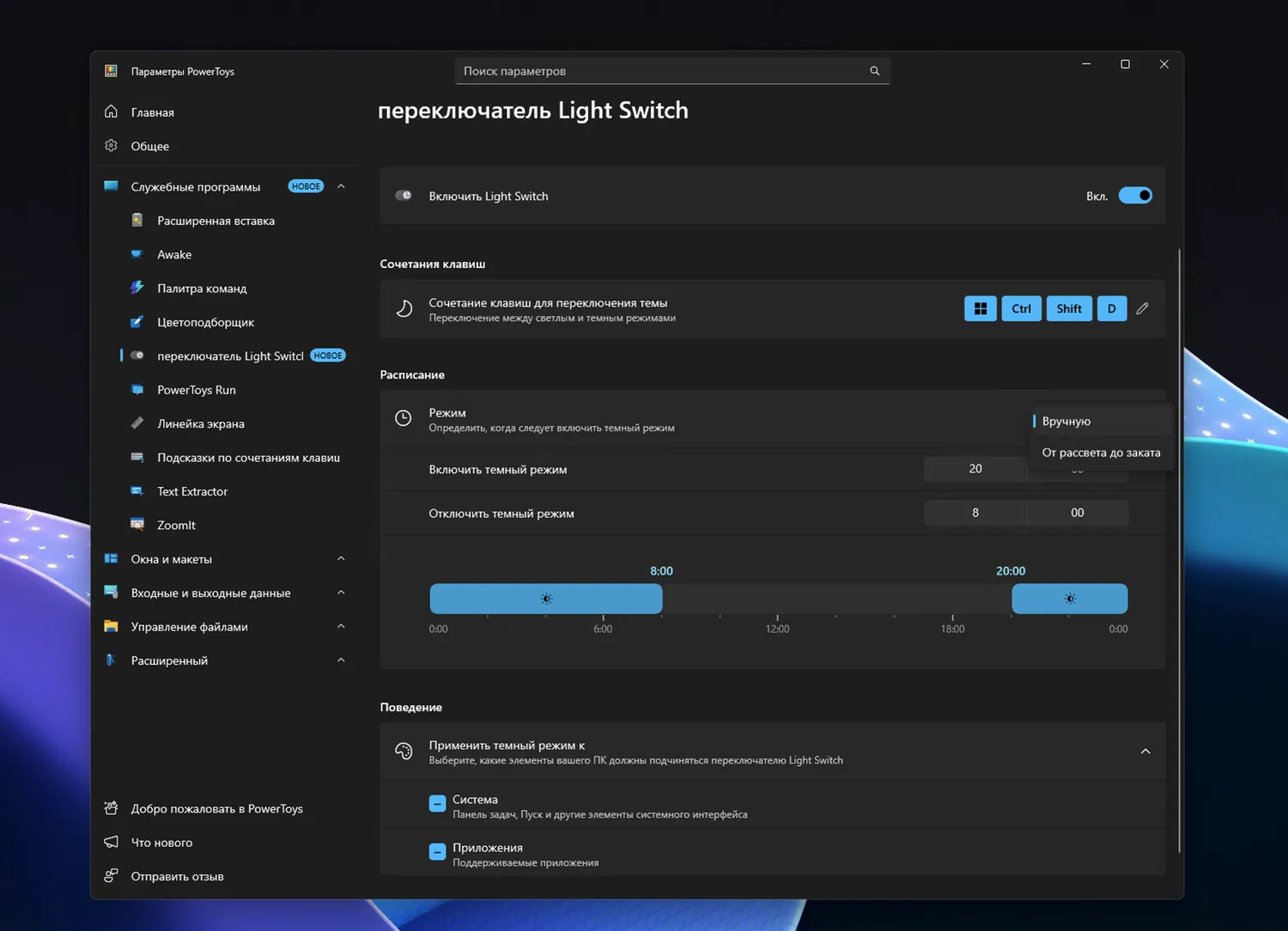Expand the Управление файлами chevron
Screen dimensions: 1288x931
pyautogui.click(x=341, y=626)
